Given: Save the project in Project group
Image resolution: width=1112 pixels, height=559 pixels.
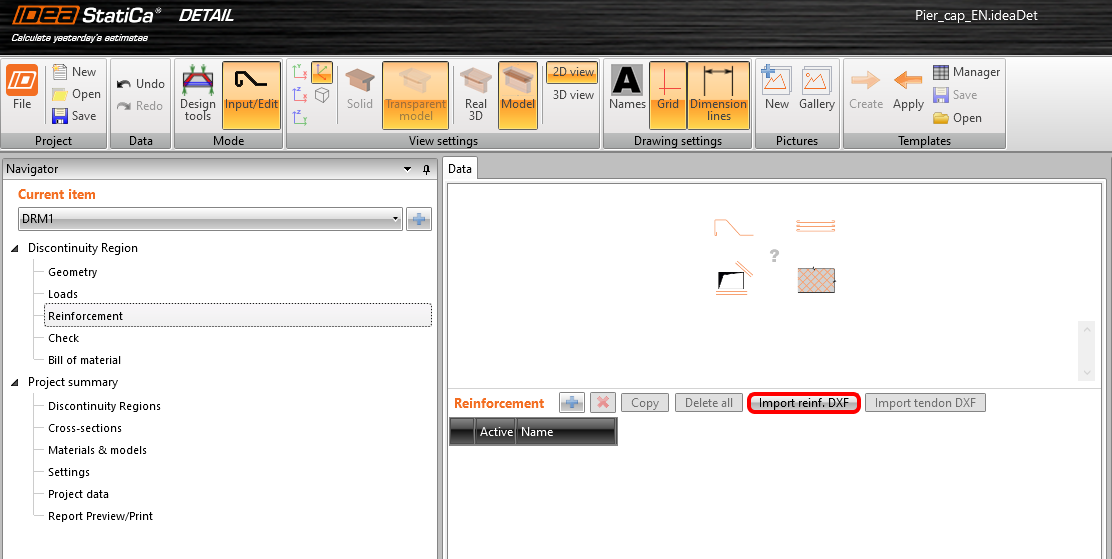Looking at the screenshot, I should click(x=74, y=116).
